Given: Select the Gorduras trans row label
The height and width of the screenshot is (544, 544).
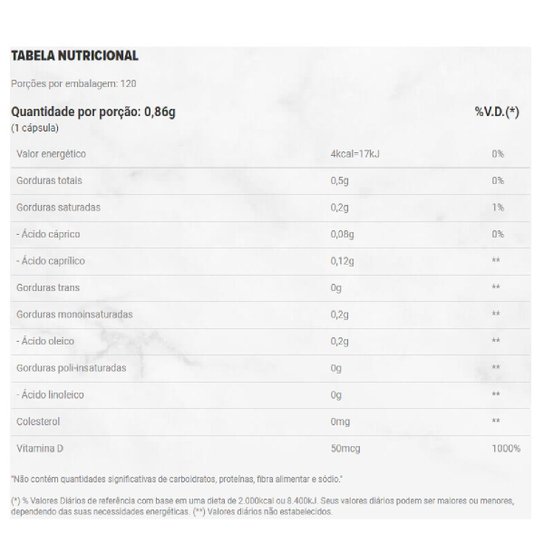Looking at the screenshot, I should coord(48,288).
